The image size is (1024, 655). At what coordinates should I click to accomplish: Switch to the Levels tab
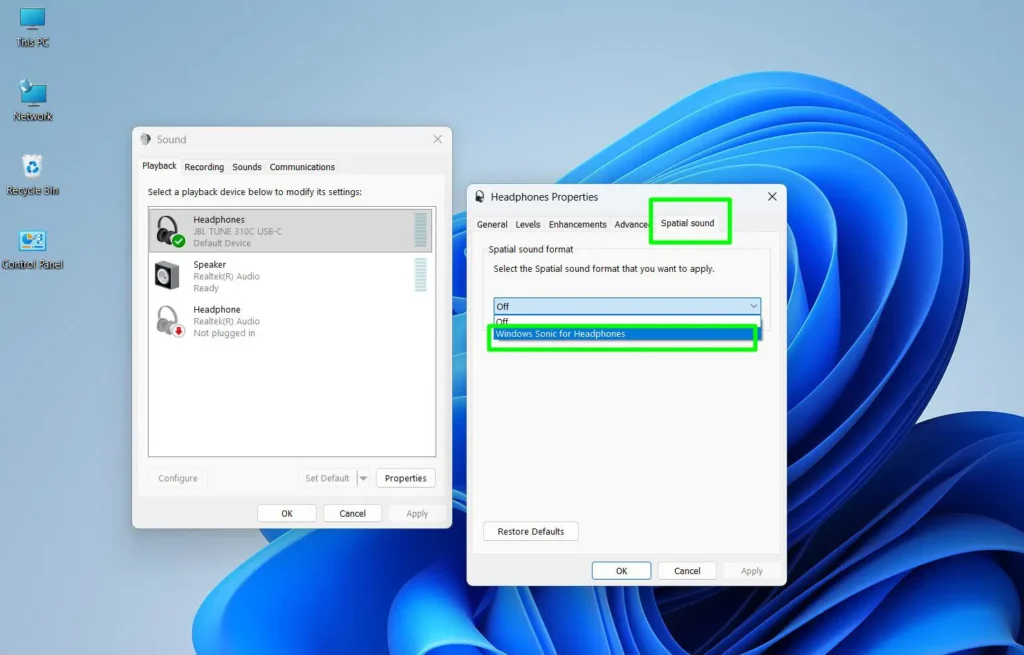coord(528,224)
